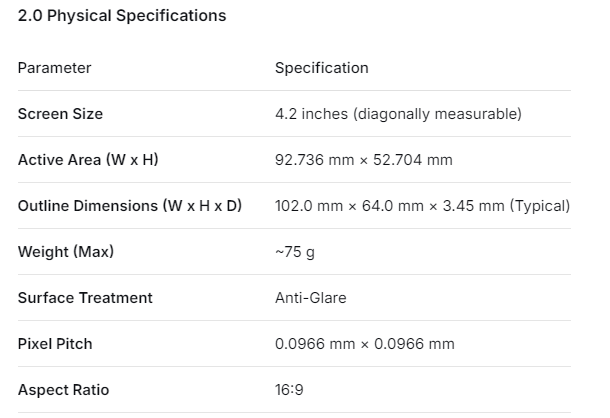Select the "Pixel Pitch" row label

point(55,344)
